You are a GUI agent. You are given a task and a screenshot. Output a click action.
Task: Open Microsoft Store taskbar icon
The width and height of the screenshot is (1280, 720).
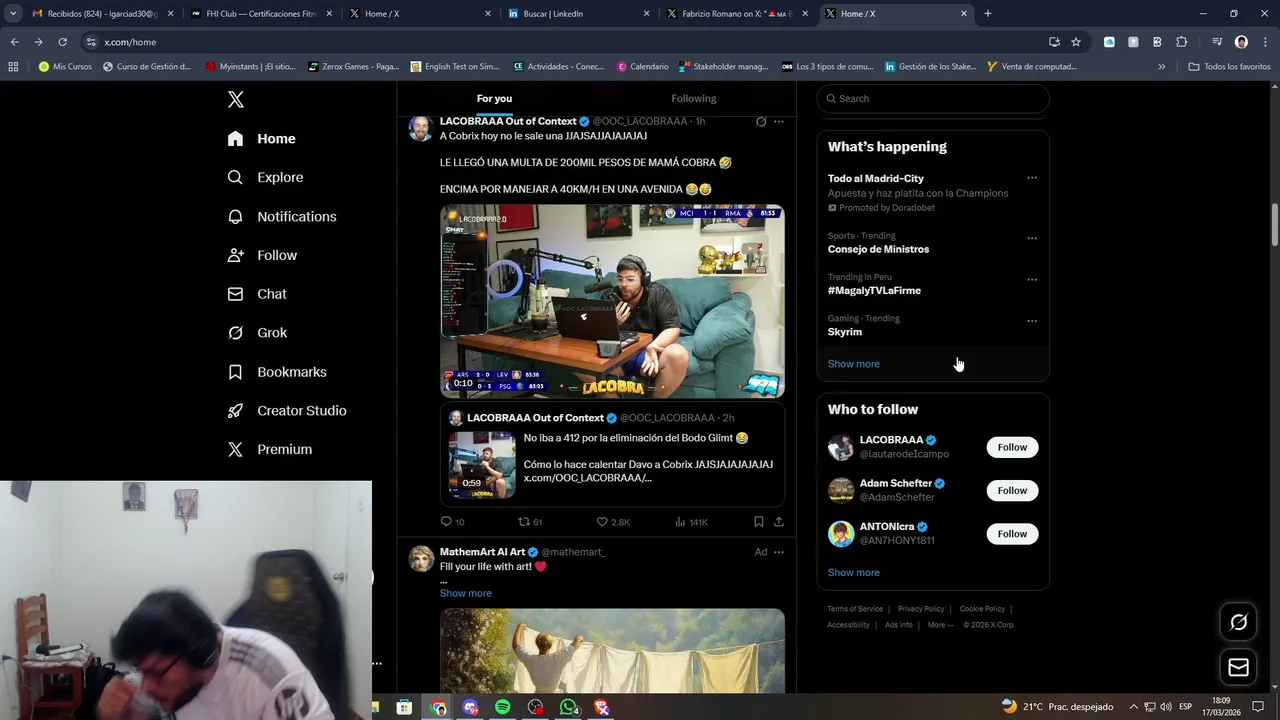[404, 707]
